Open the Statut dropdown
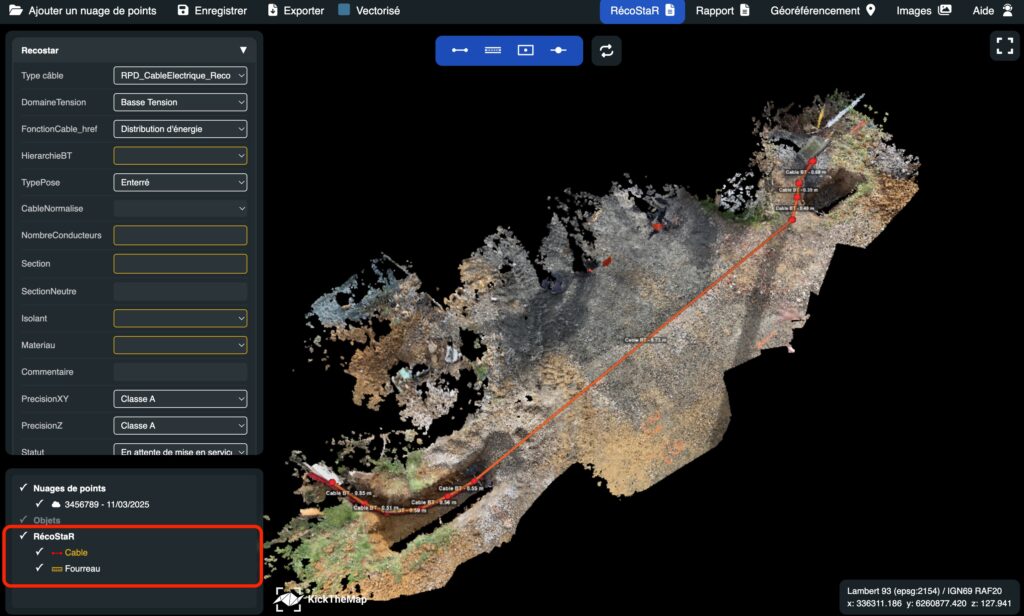Viewport: 1024px width, 616px height. [x=180, y=450]
